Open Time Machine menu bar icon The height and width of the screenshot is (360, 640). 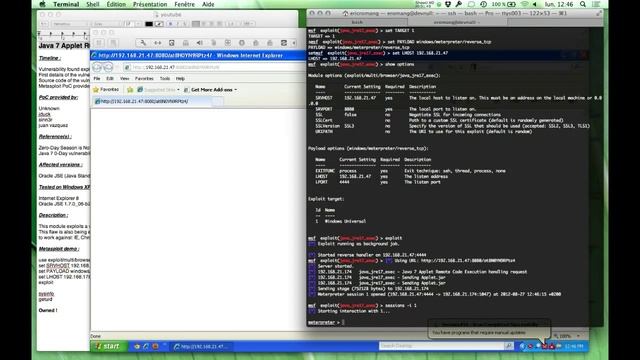pos(483,4)
